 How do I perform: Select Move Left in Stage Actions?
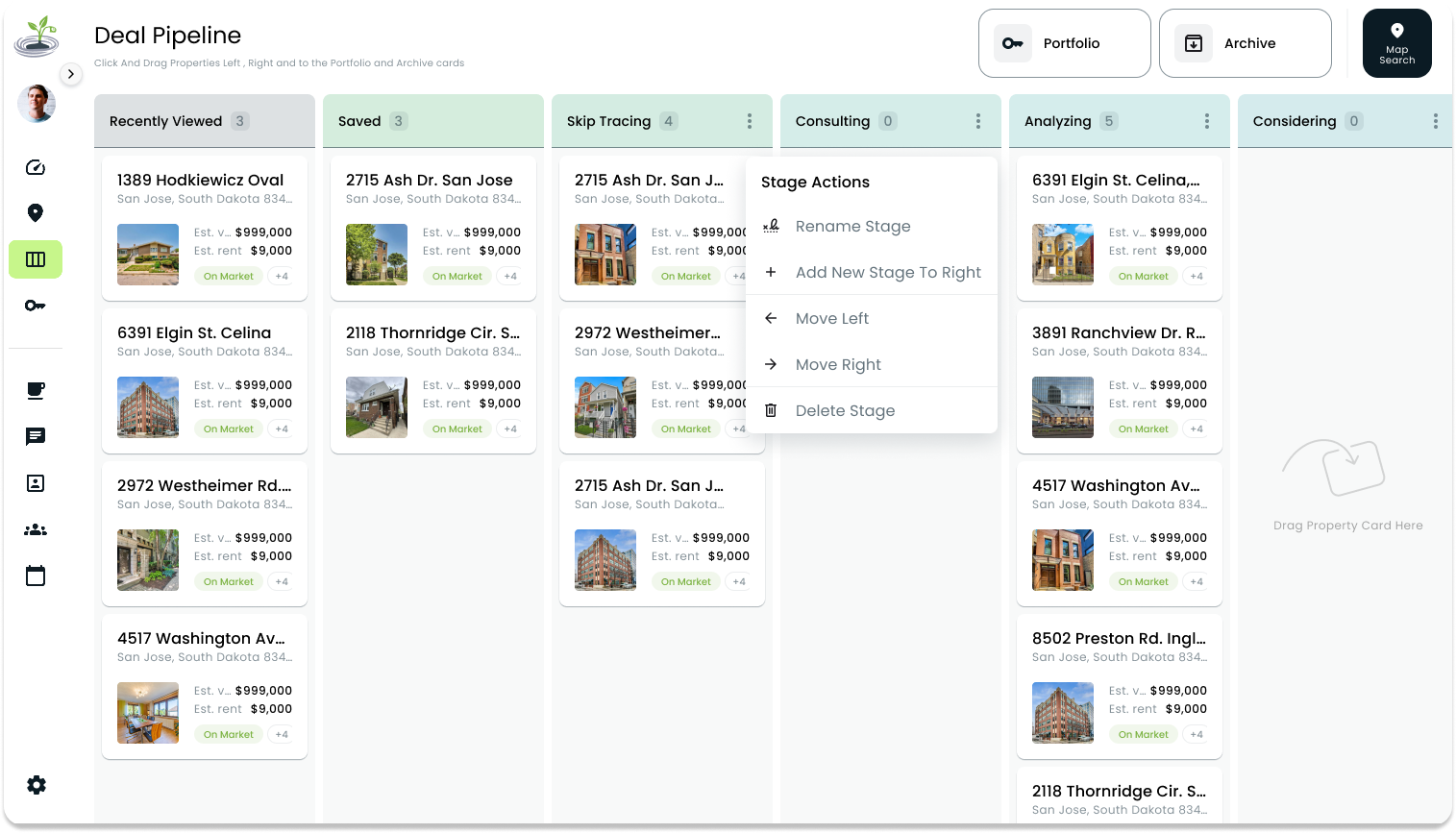[x=872, y=319]
